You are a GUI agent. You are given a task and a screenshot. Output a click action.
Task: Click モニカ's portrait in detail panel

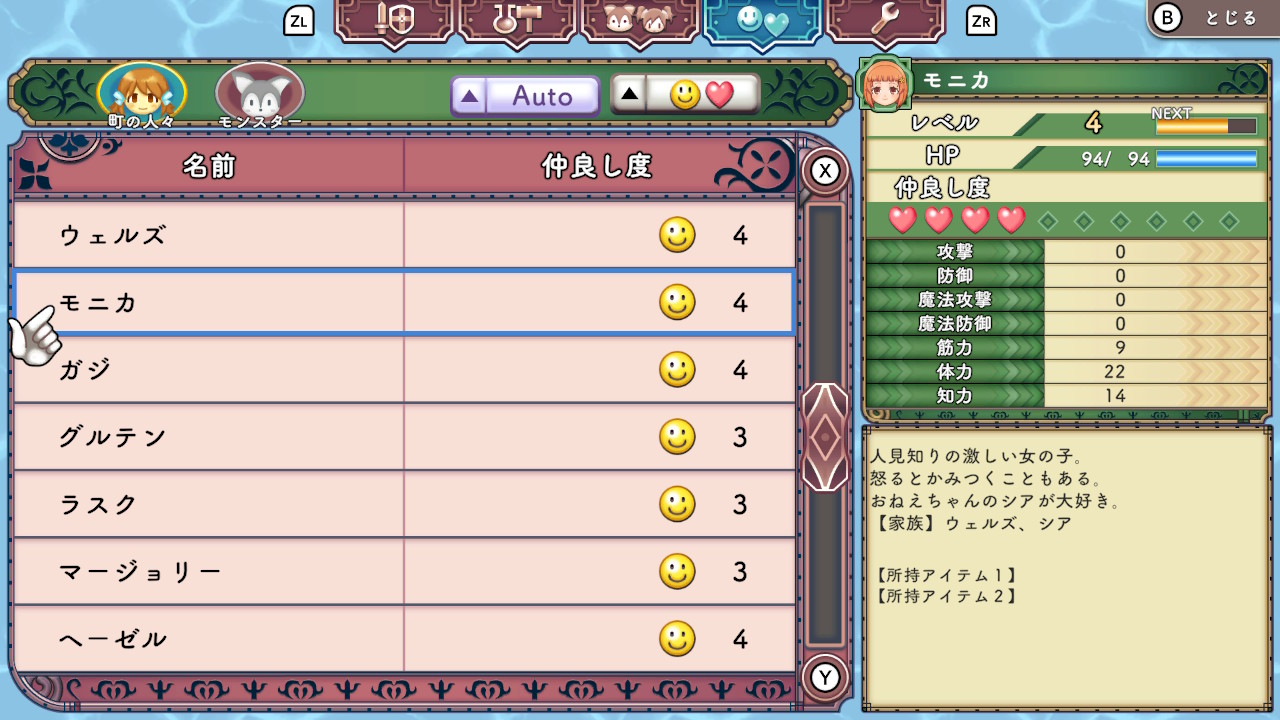click(x=885, y=84)
